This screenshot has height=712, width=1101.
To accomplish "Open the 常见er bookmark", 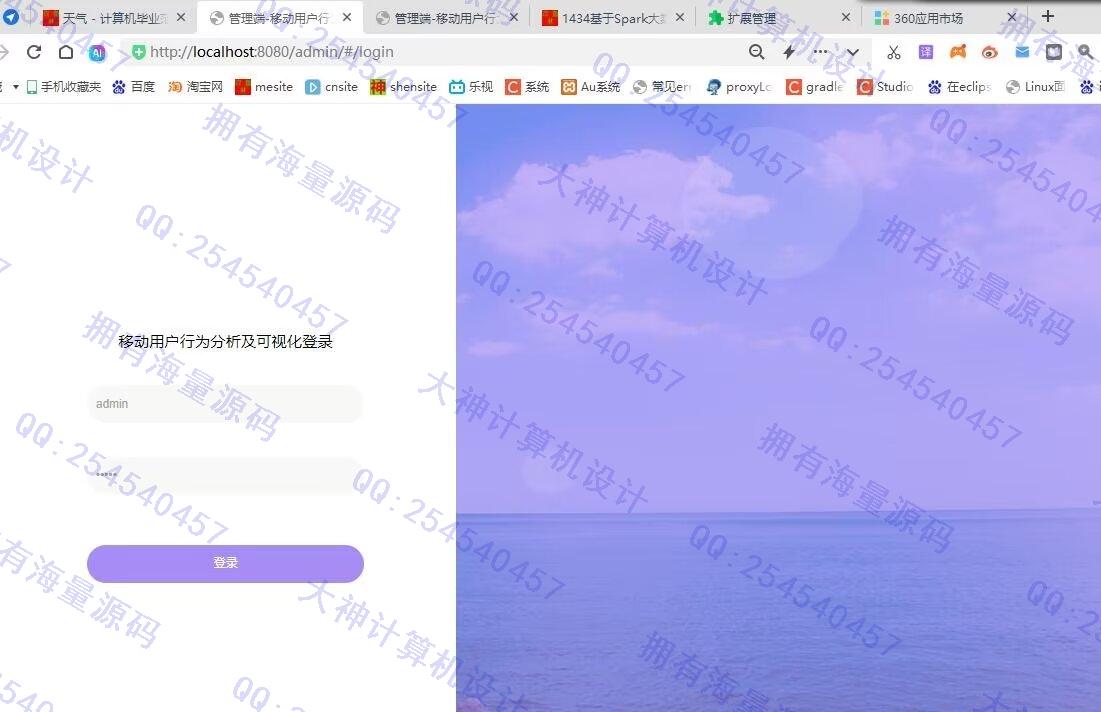I will click(662, 86).
